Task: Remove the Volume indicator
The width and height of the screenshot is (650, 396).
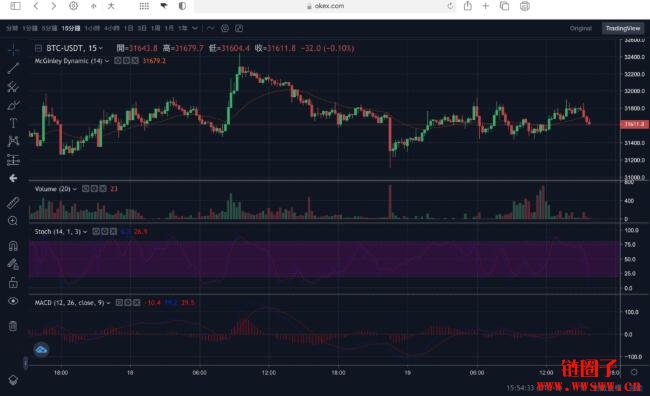Action: pyautogui.click(x=103, y=189)
